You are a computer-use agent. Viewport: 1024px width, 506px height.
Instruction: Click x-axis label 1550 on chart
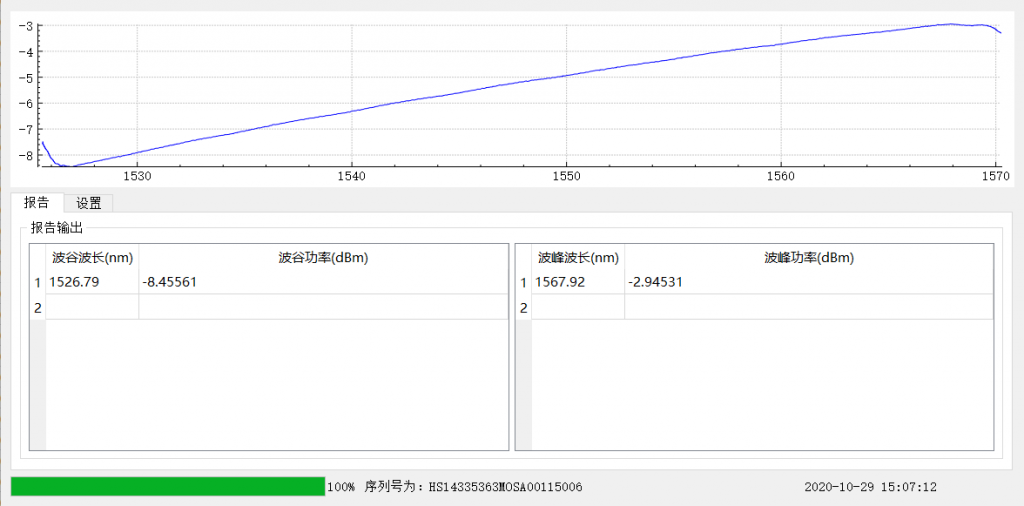(566, 176)
